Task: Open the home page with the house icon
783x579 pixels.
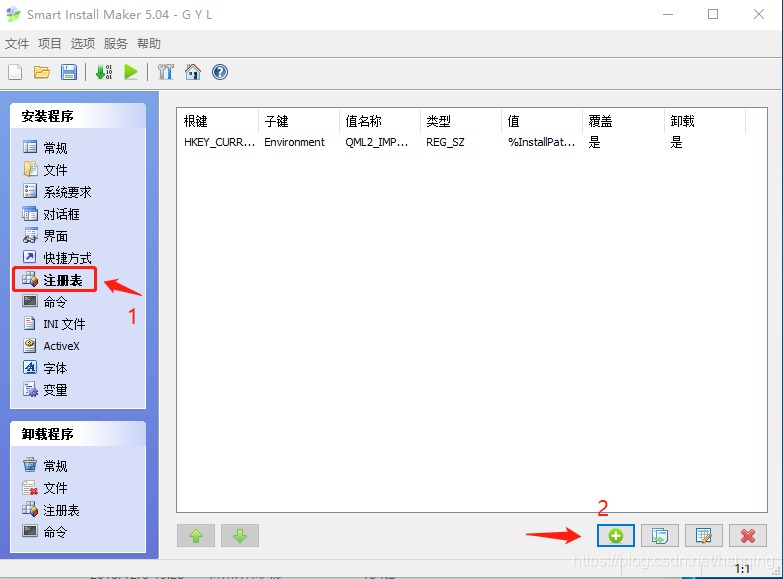Action: tap(193, 72)
